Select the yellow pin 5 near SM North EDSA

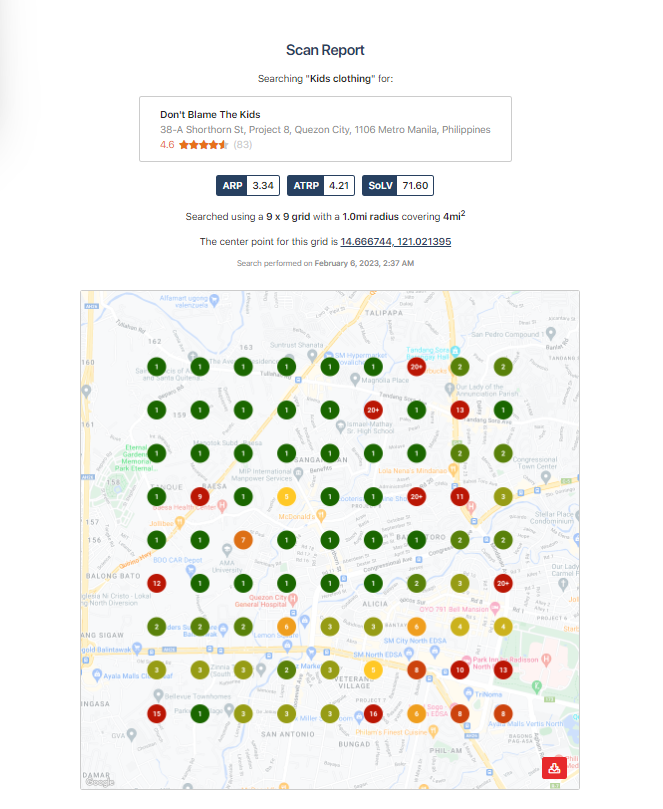373,670
